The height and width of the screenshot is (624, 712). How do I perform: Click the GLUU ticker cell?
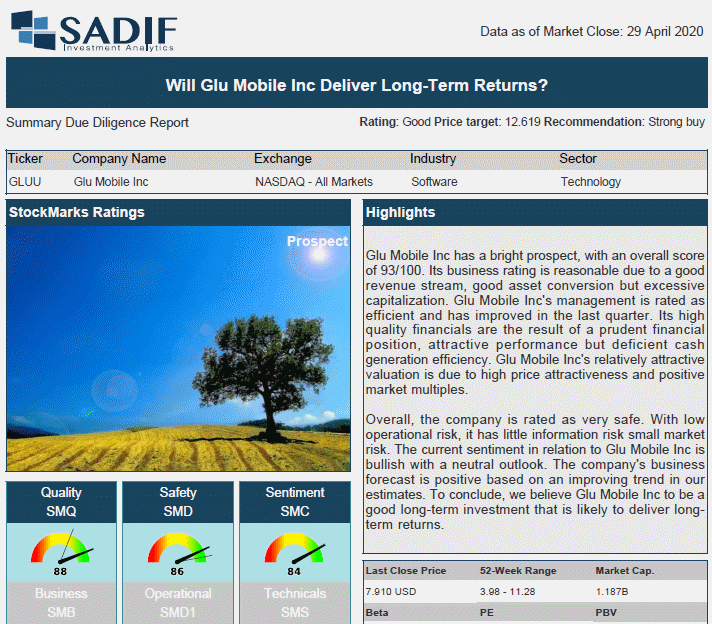(25, 182)
